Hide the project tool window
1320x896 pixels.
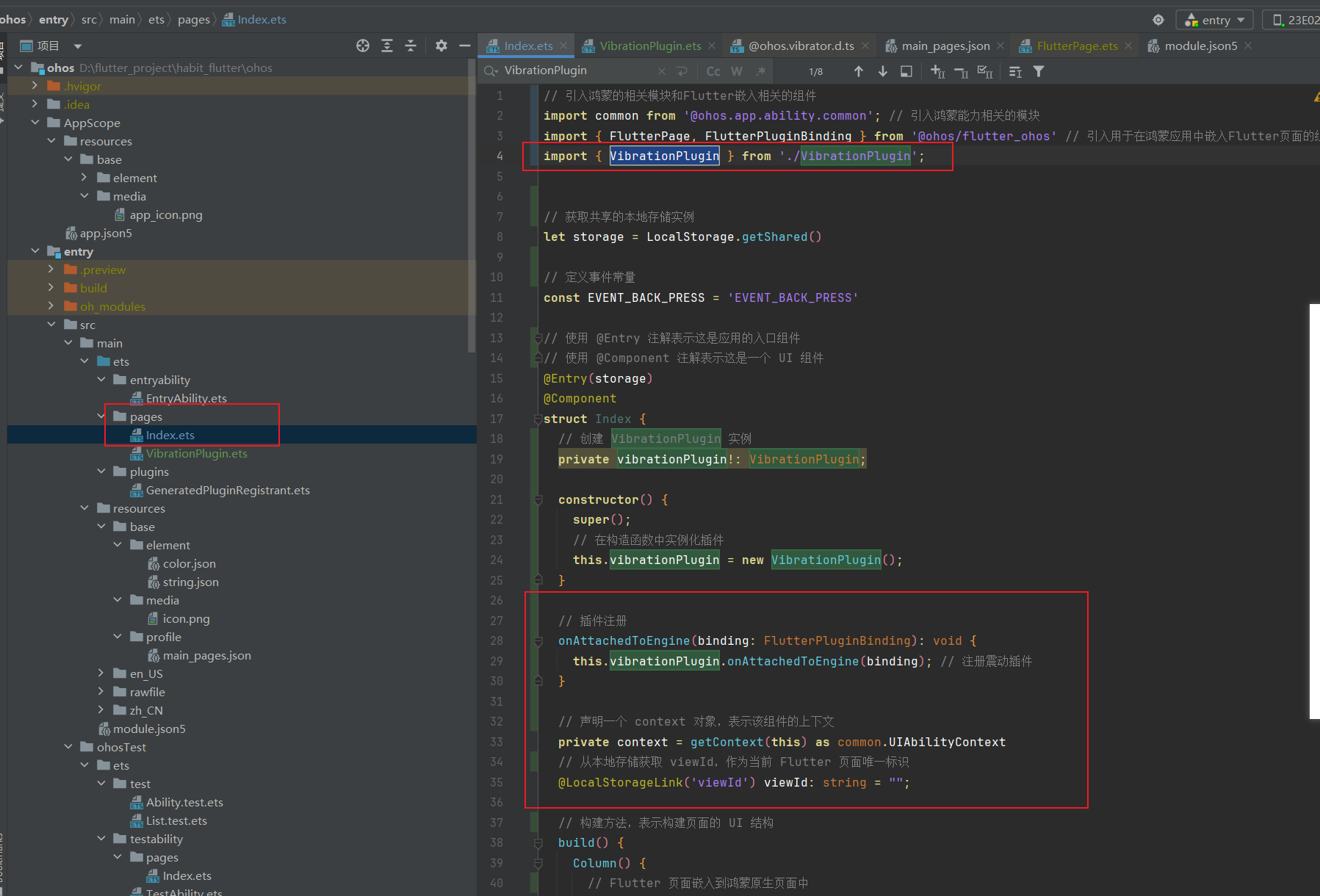pyautogui.click(x=464, y=46)
